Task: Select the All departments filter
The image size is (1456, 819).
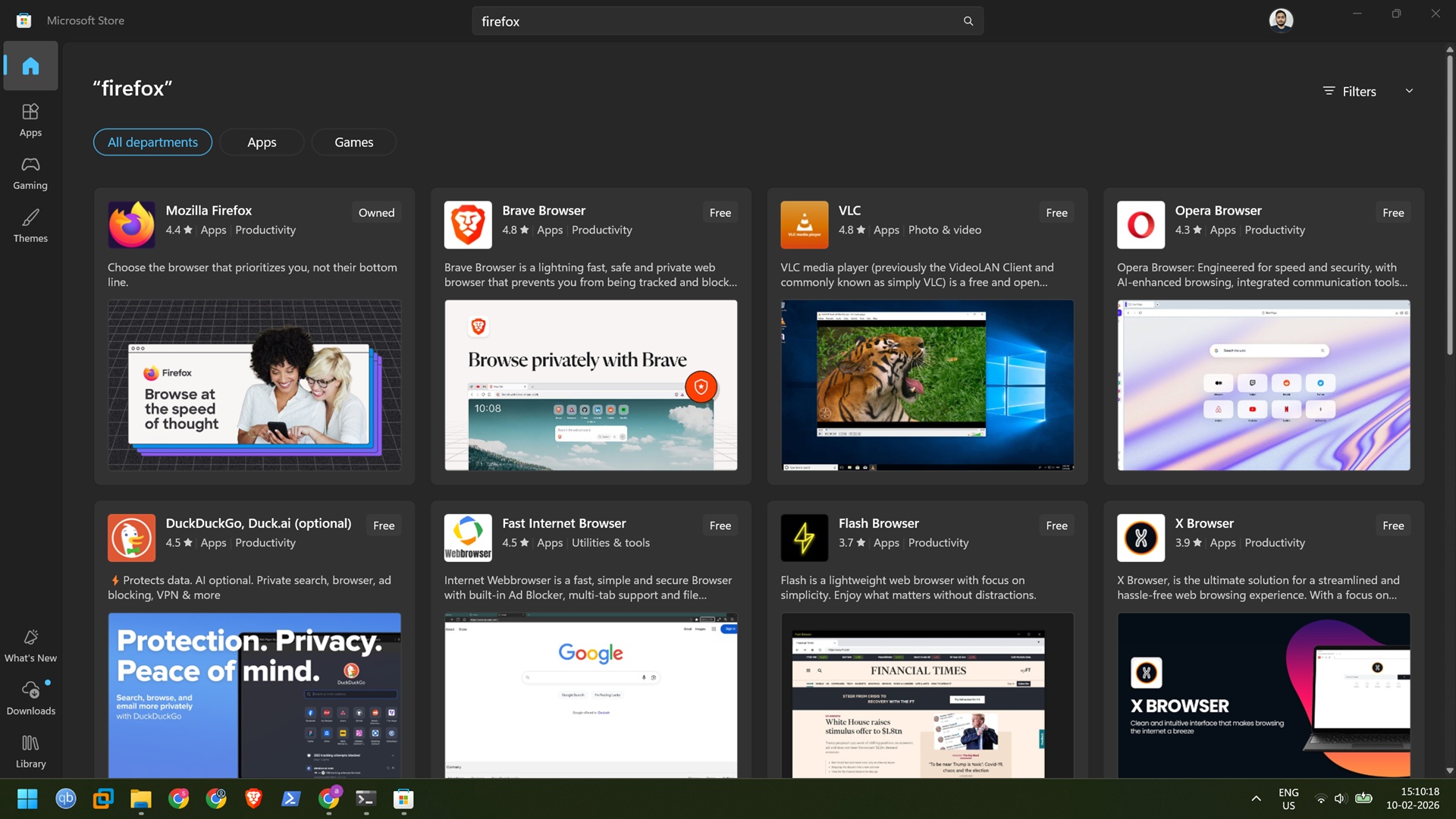Action: [x=152, y=142]
